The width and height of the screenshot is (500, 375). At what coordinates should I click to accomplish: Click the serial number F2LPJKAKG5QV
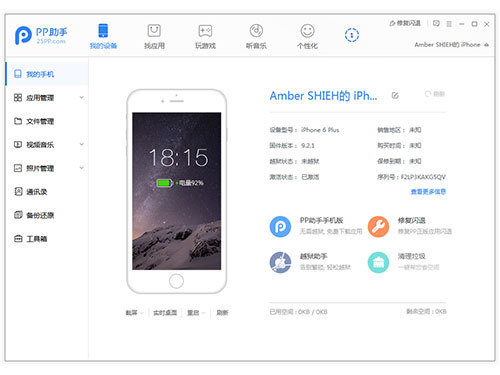coord(423,177)
